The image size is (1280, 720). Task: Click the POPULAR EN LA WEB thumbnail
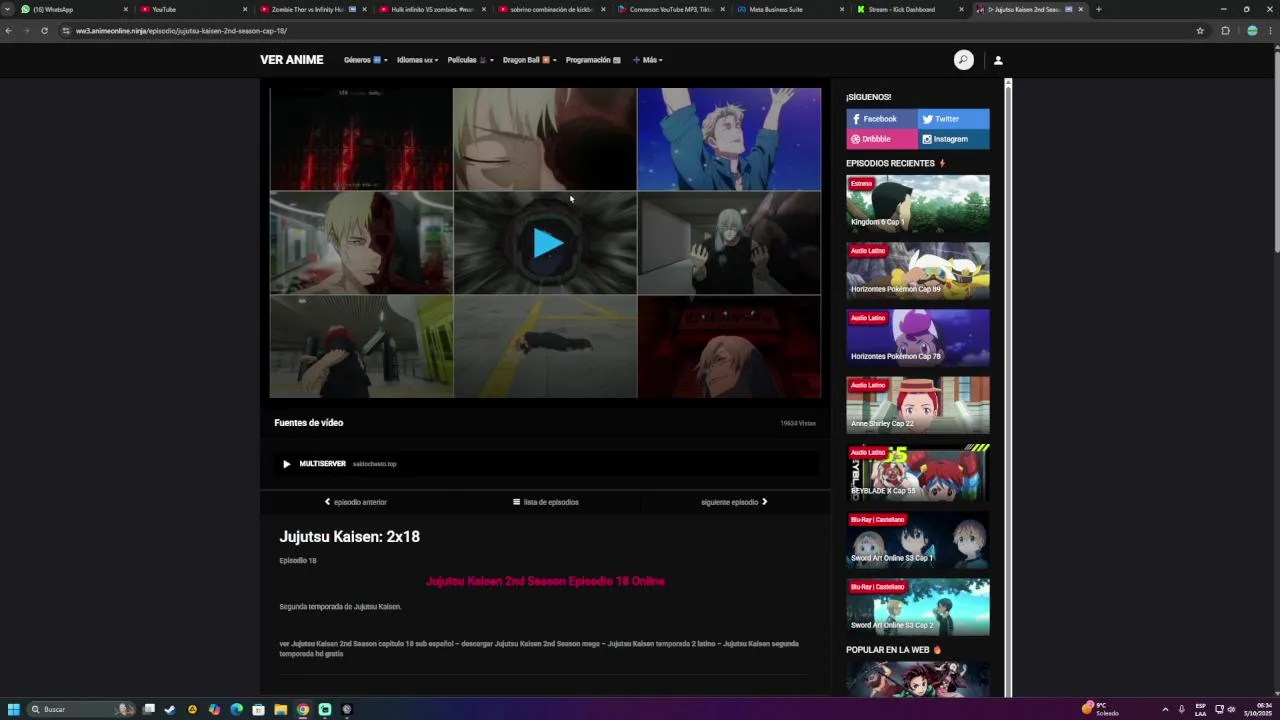918,679
